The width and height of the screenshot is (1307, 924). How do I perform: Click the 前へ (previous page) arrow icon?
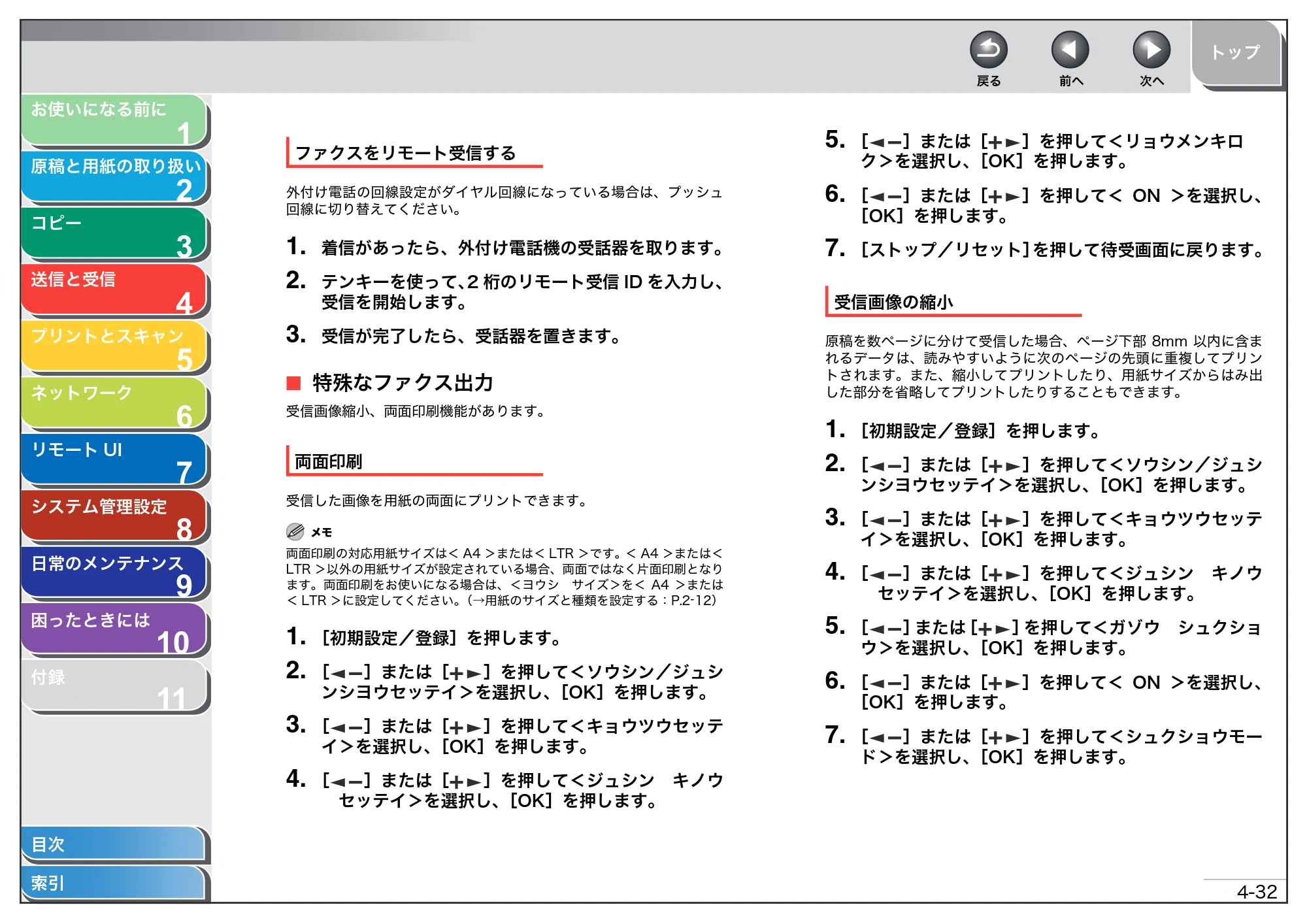click(1070, 50)
